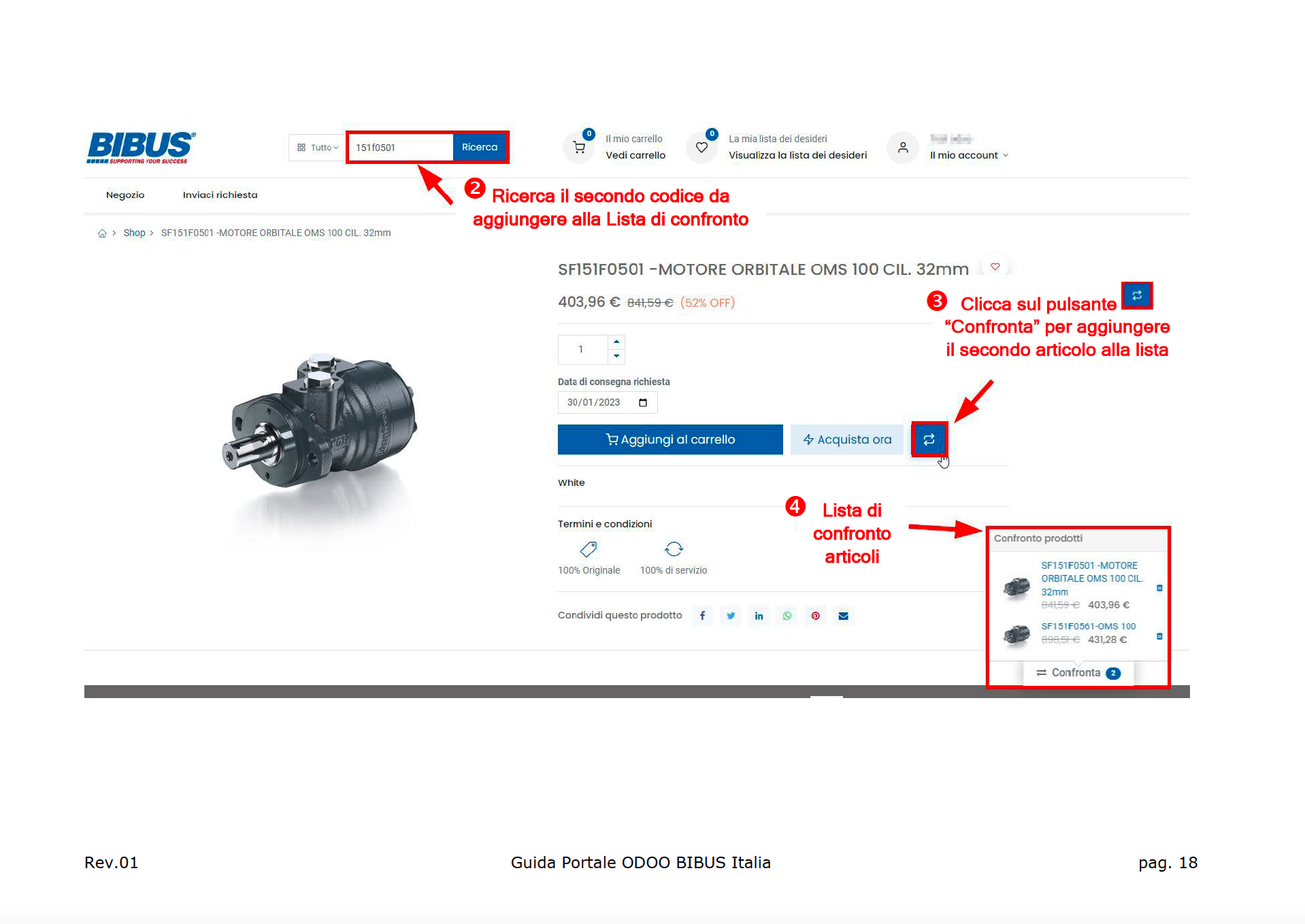Share product on Pinterest

[815, 616]
